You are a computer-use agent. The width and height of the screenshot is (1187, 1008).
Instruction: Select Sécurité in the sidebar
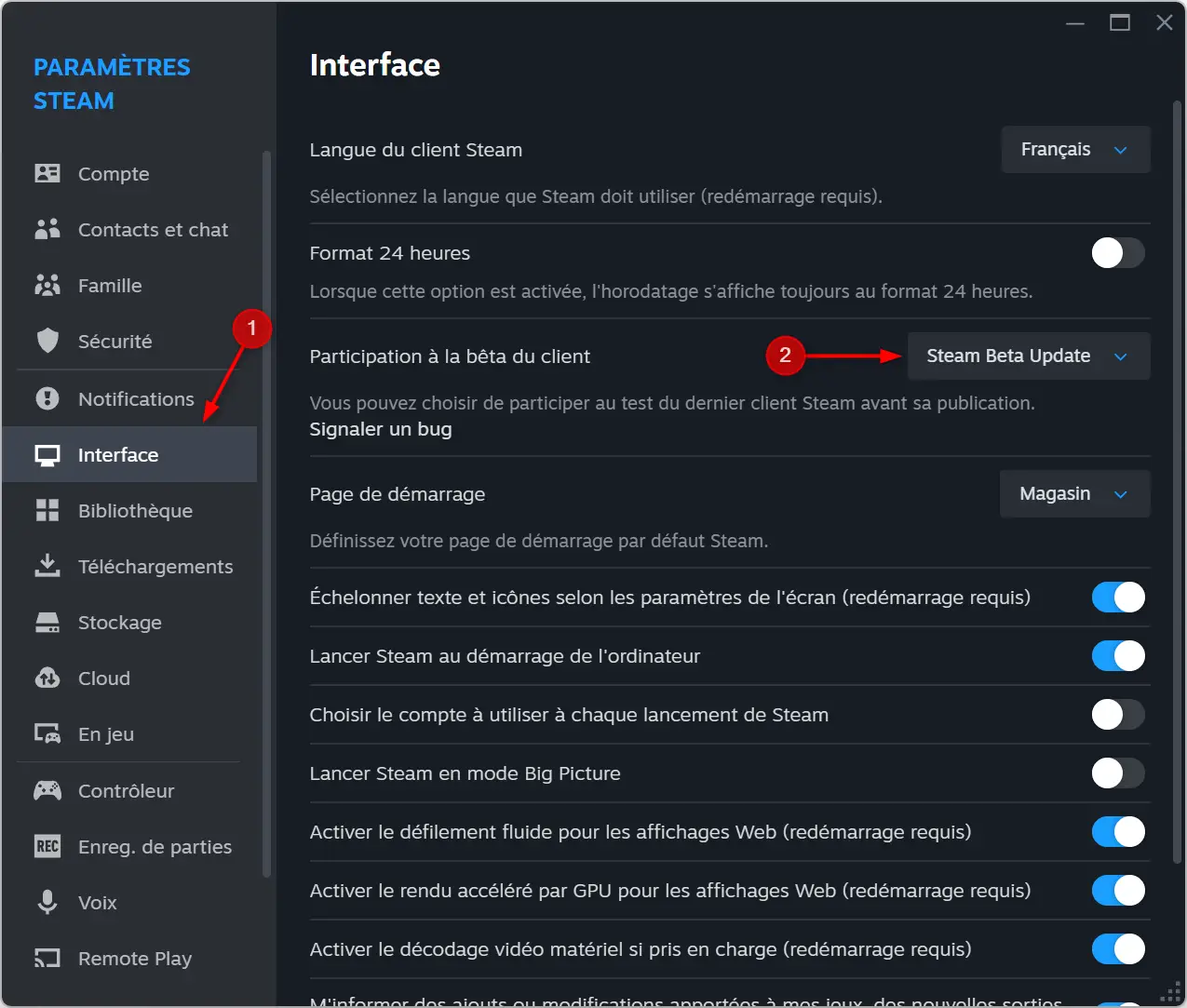coord(129,341)
